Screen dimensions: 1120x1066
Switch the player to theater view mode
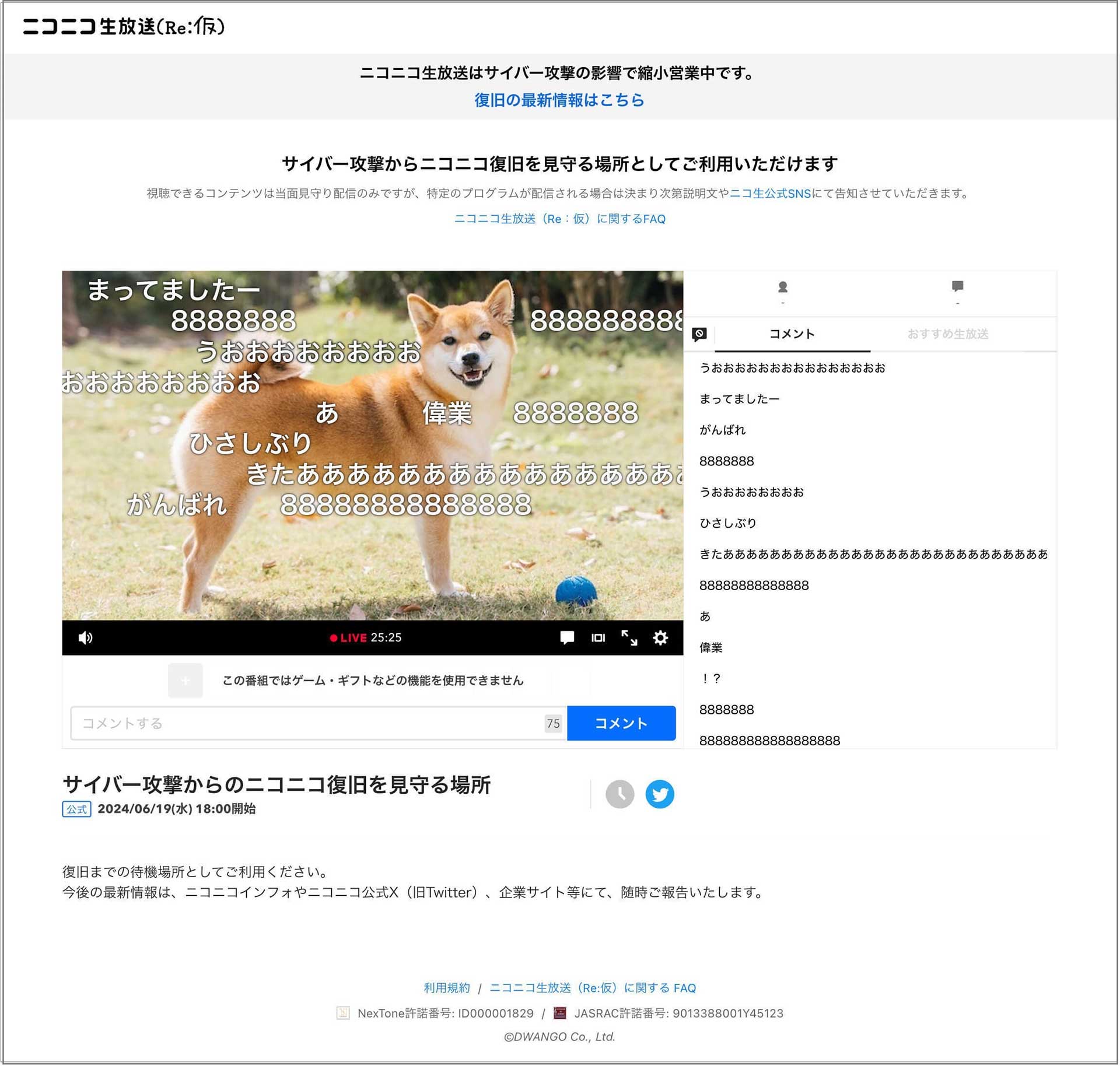597,637
